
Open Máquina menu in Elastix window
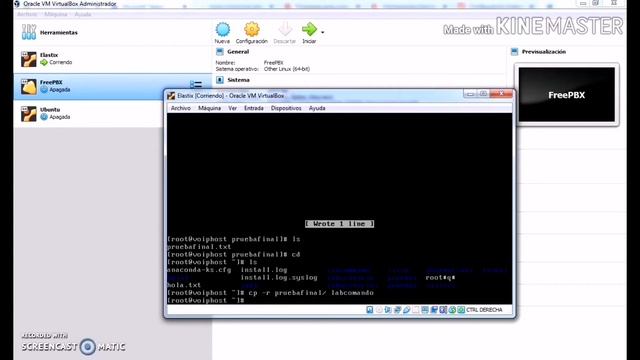tap(209, 108)
